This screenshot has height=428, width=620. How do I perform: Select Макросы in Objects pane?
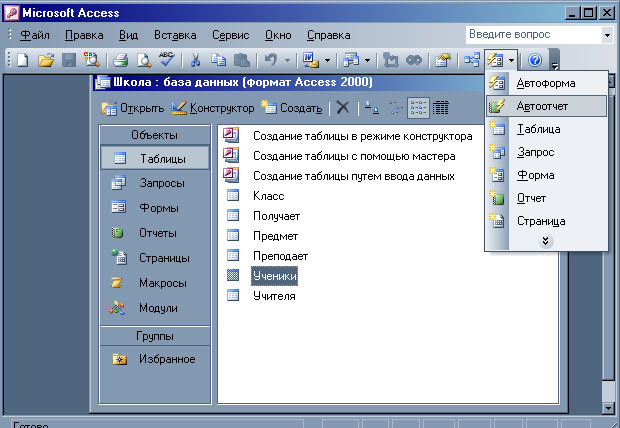click(155, 283)
